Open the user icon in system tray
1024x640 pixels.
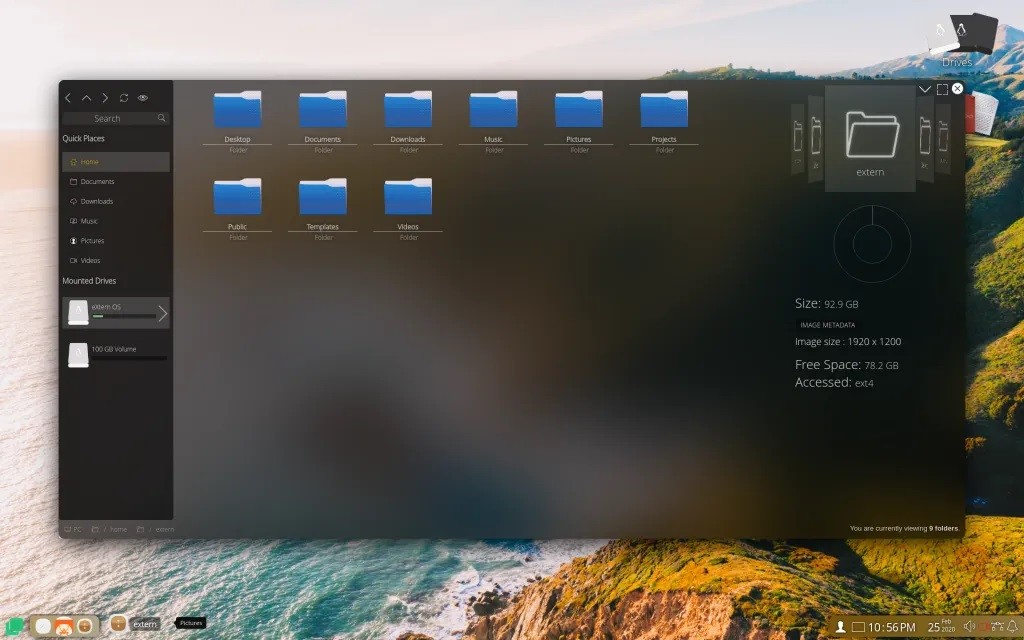[x=840, y=627]
